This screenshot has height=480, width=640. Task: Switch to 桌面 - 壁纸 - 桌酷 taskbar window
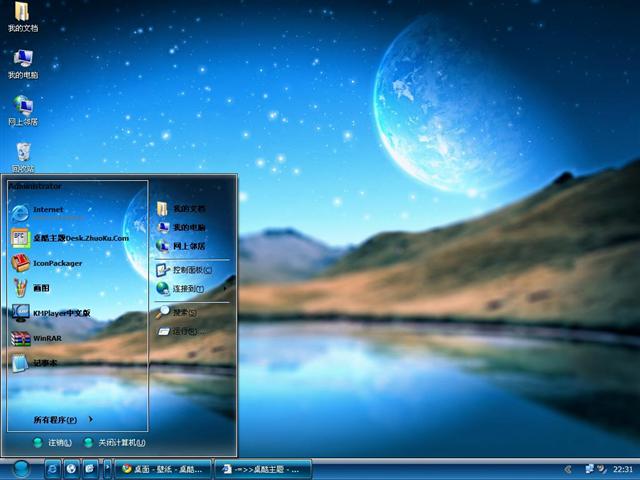coord(163,469)
